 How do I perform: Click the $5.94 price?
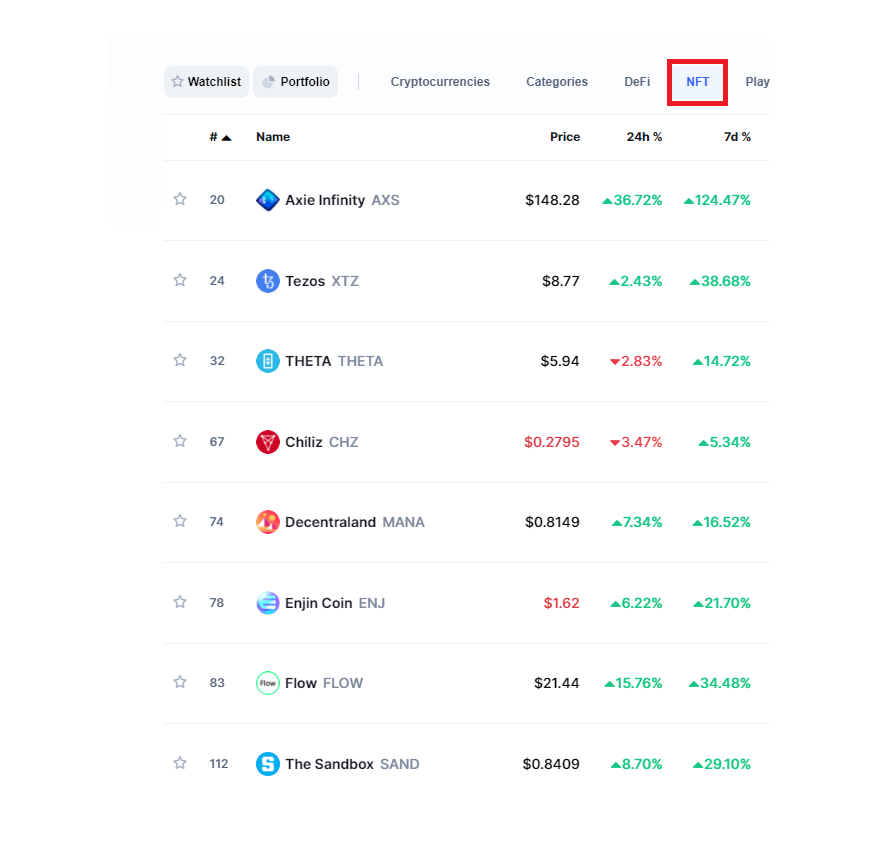(x=560, y=361)
